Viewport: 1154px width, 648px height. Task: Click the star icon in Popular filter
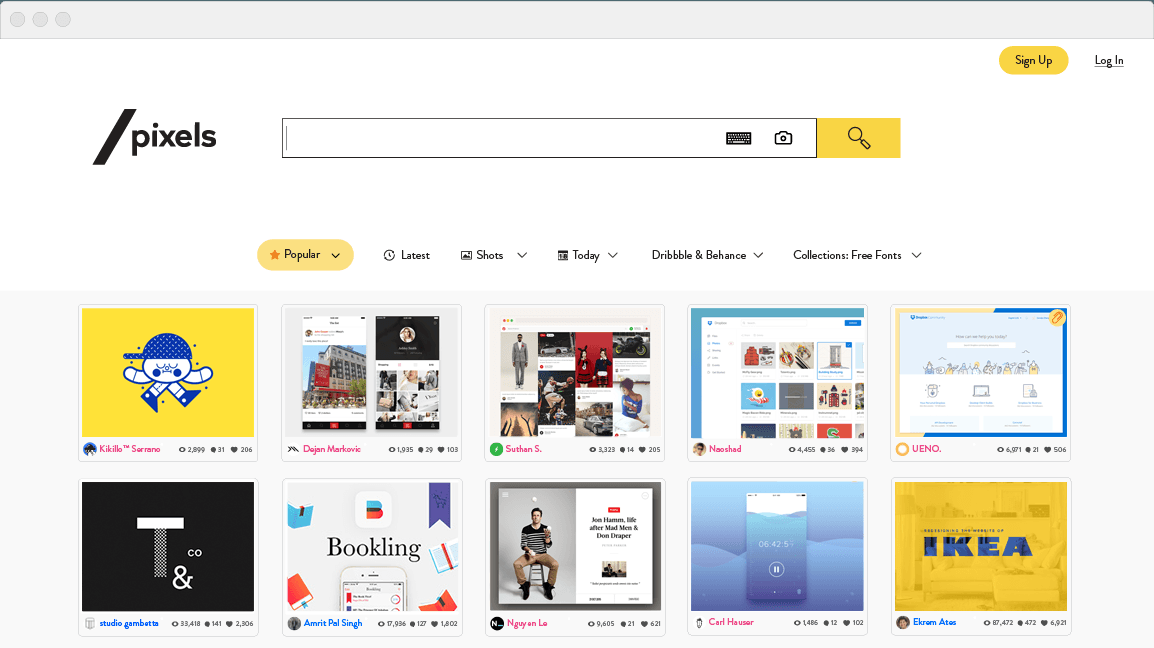pyautogui.click(x=275, y=255)
